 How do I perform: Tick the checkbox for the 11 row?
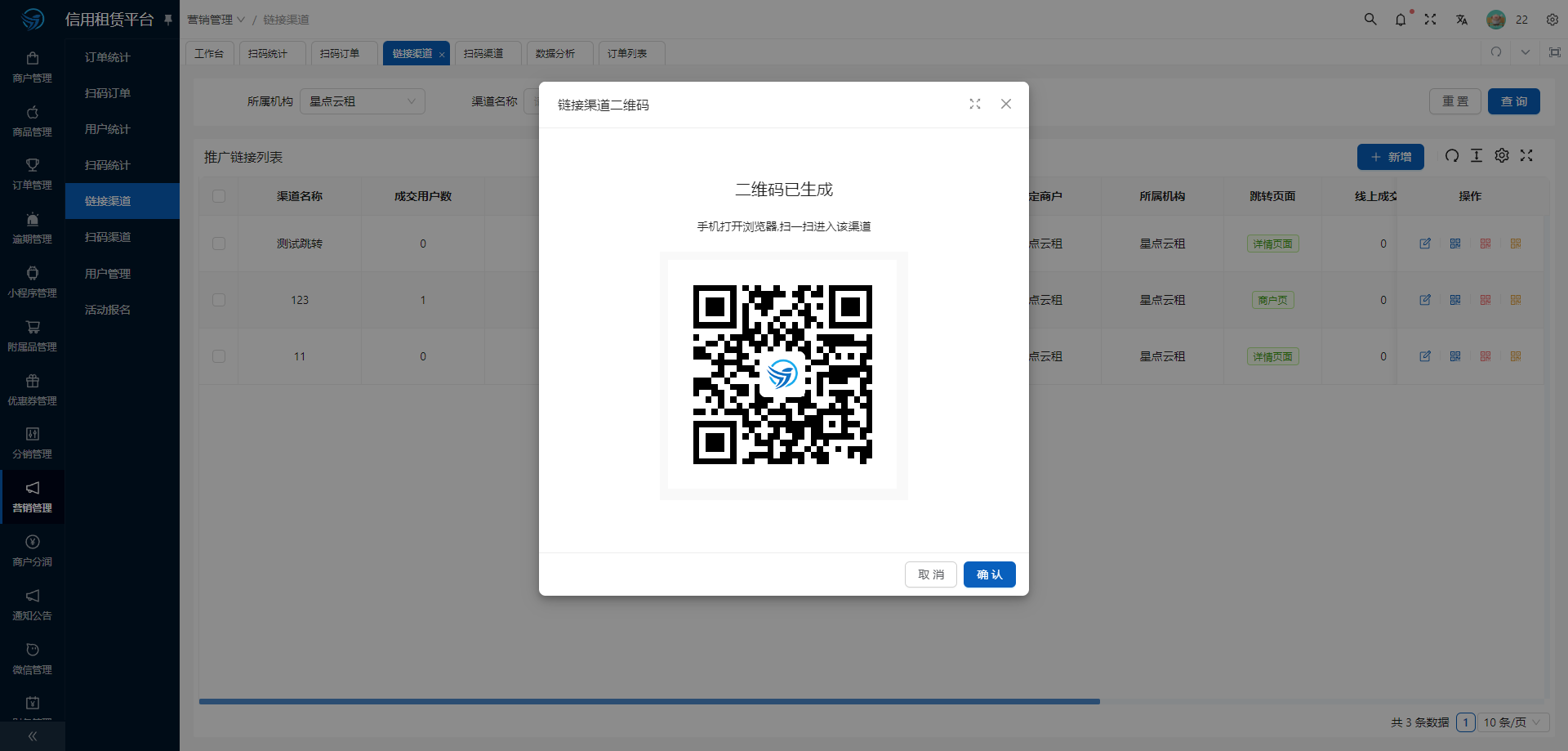tap(219, 356)
